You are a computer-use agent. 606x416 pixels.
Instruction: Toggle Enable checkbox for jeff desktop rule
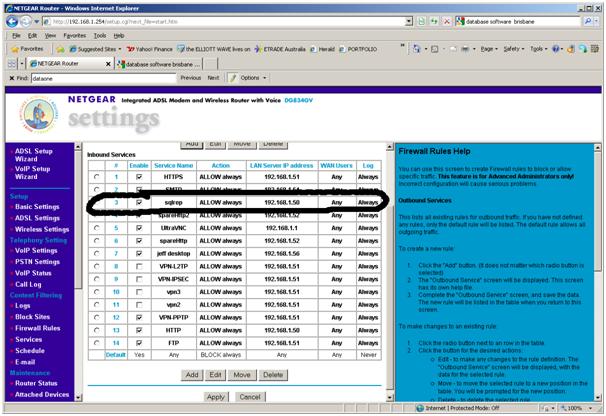[x=139, y=254]
